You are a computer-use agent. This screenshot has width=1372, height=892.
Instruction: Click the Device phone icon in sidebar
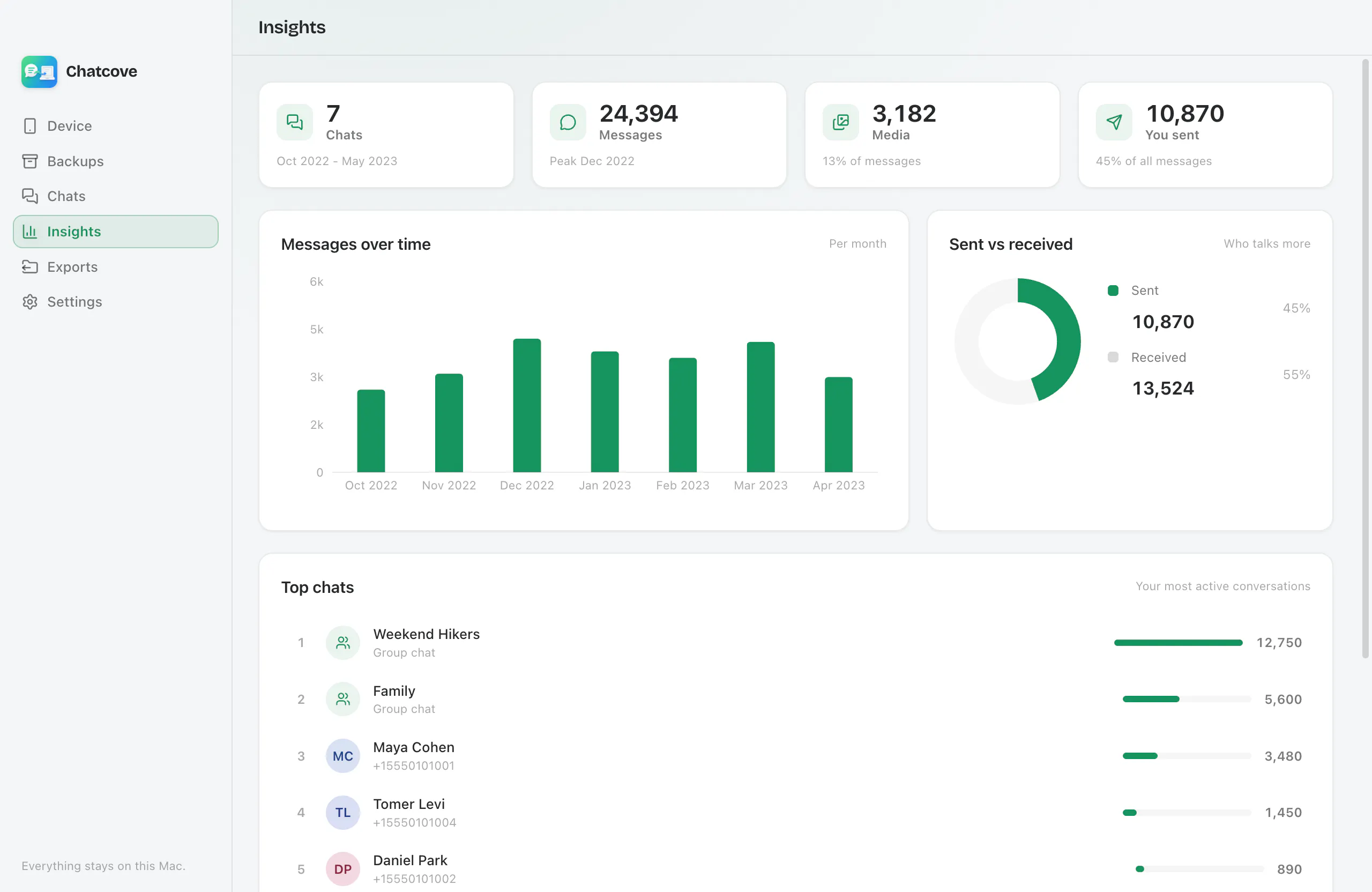30,125
